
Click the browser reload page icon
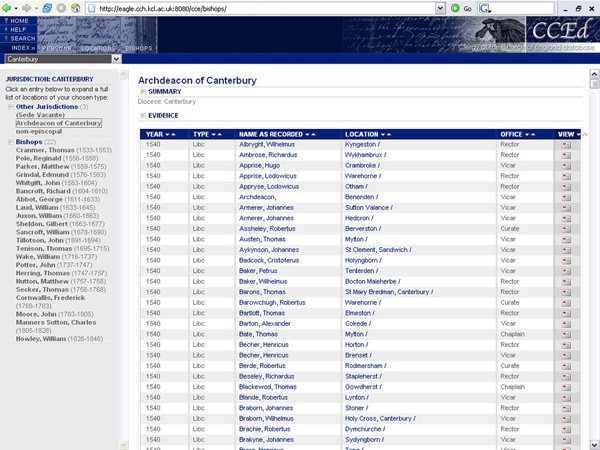[45, 8]
